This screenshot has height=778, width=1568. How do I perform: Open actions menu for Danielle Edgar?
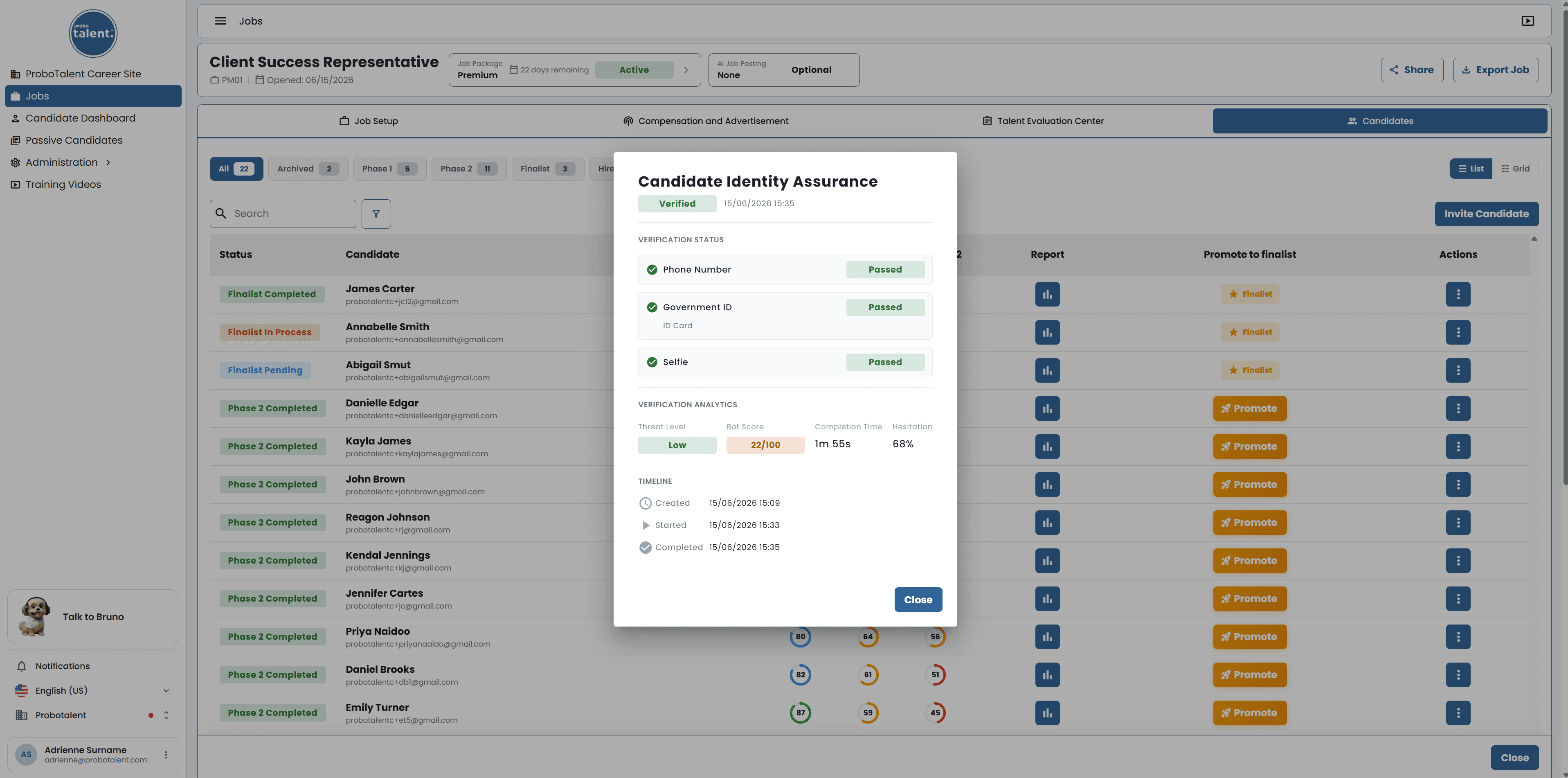pos(1458,408)
